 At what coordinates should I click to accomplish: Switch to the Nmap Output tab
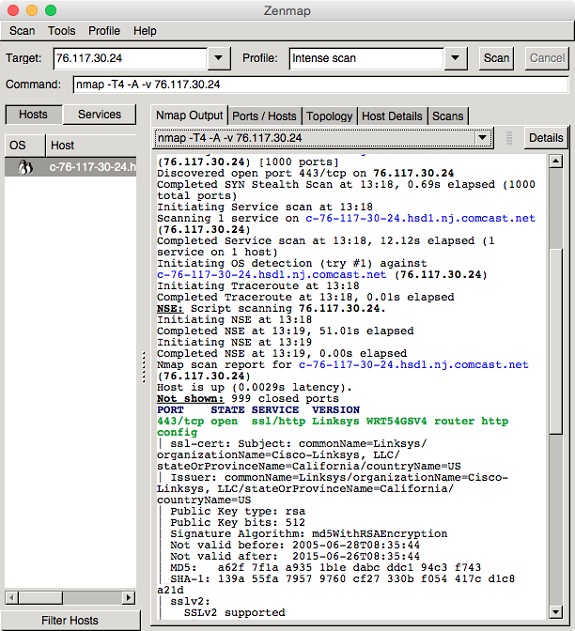point(189,115)
